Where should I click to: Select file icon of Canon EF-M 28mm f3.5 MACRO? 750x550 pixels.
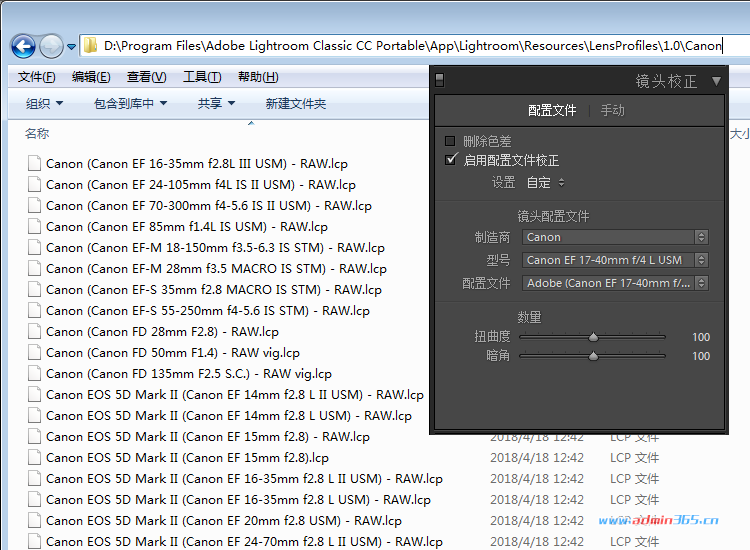point(34,268)
